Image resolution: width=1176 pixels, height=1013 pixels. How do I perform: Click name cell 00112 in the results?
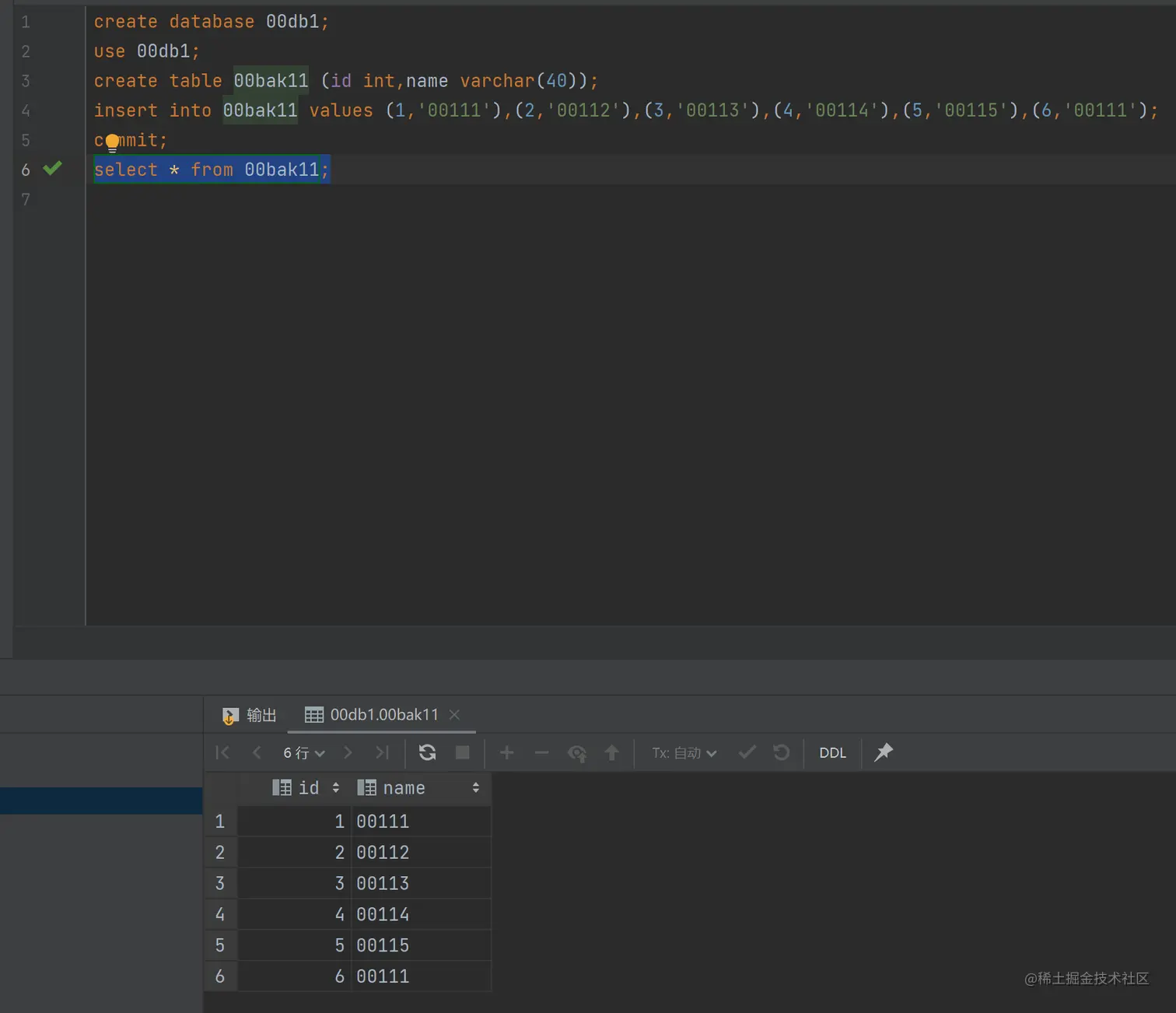click(x=422, y=852)
